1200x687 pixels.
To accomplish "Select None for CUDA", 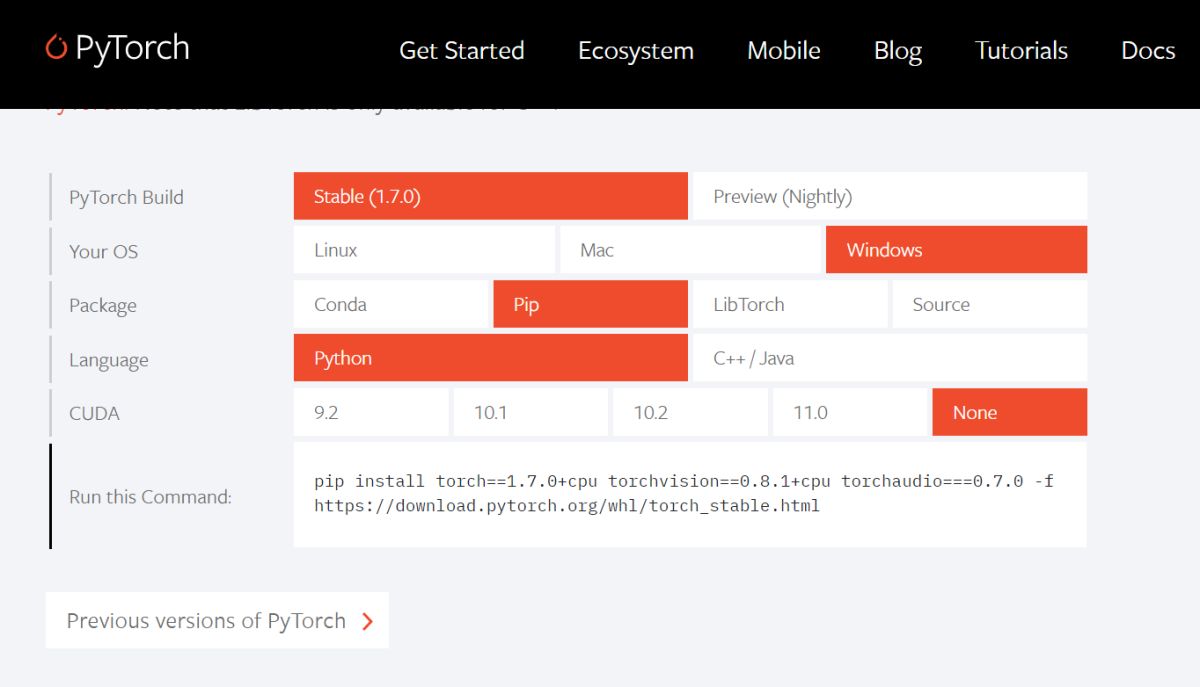I will (1010, 412).
